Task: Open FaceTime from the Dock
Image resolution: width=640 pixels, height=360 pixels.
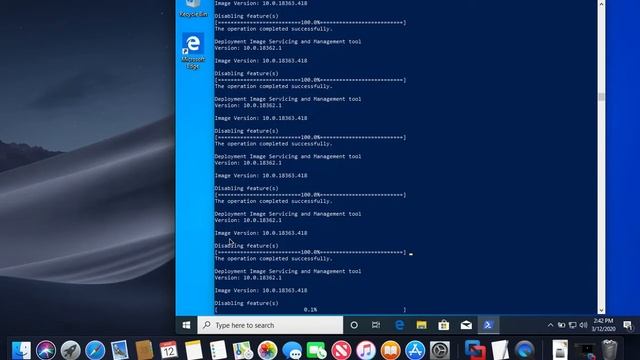Action: tap(317, 350)
